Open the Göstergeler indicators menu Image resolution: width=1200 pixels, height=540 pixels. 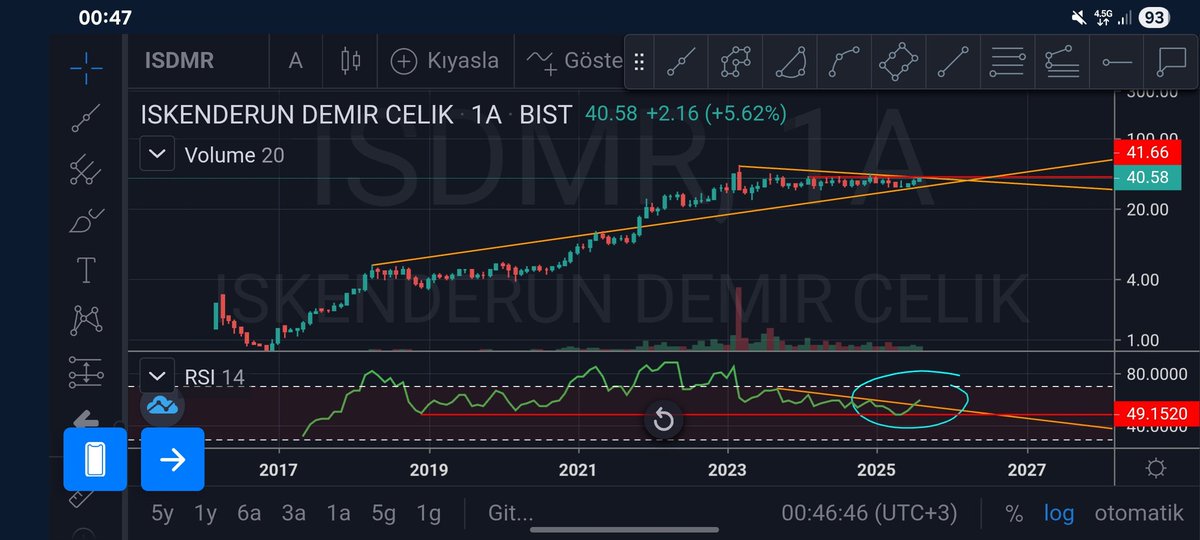click(x=574, y=61)
